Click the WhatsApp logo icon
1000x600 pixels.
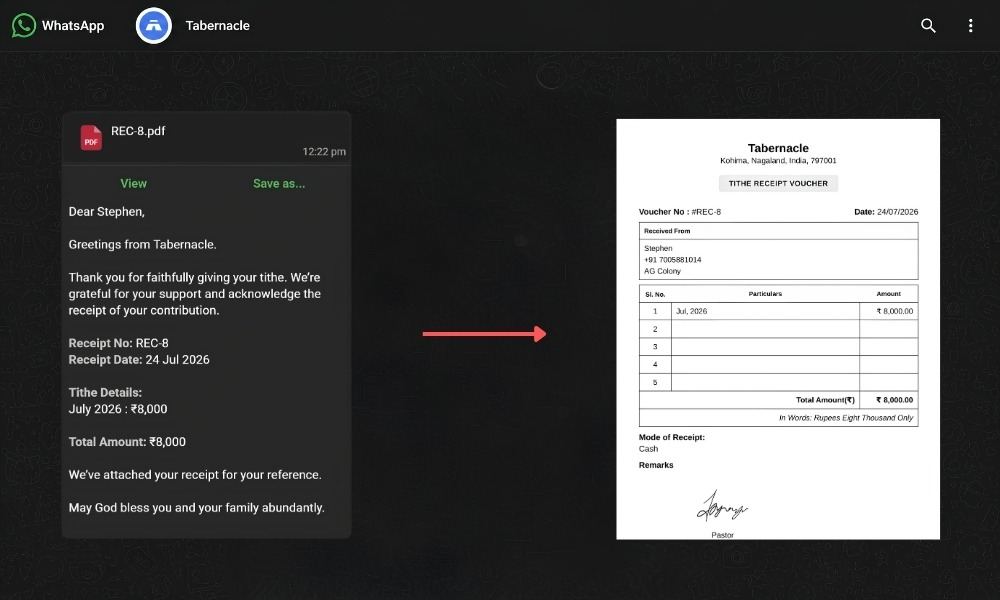click(24, 26)
